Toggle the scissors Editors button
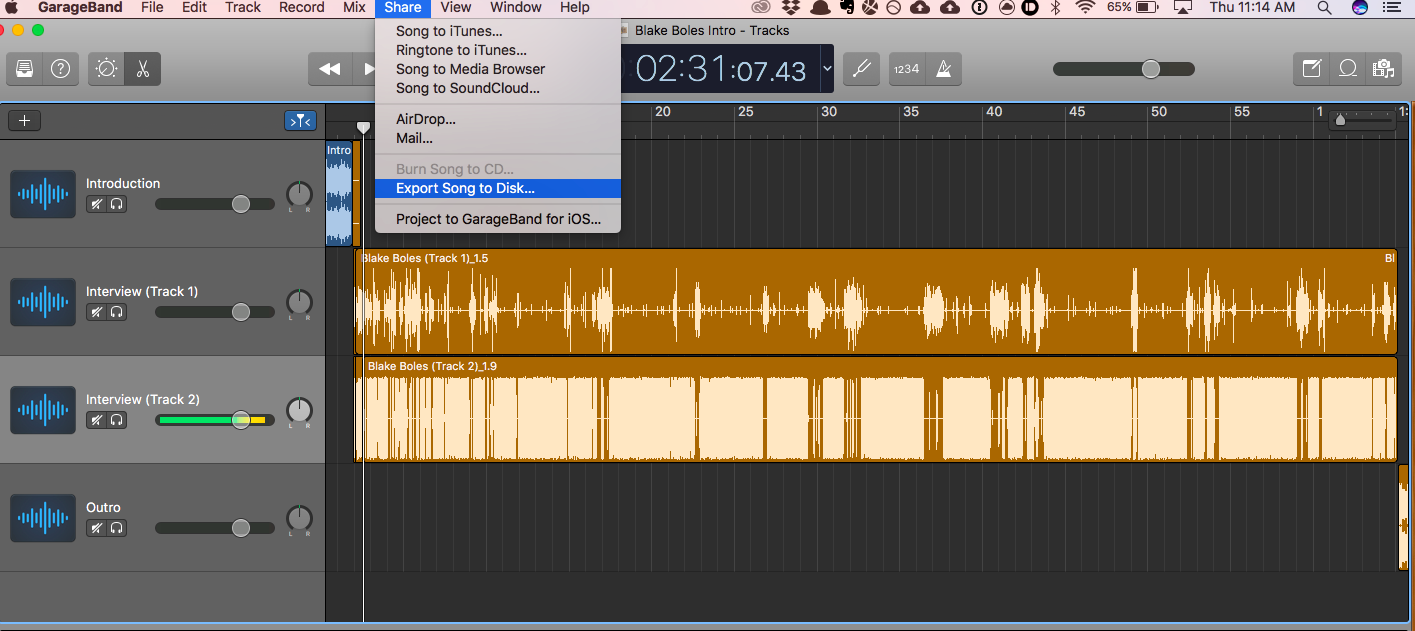This screenshot has height=631, width=1415. [142, 69]
